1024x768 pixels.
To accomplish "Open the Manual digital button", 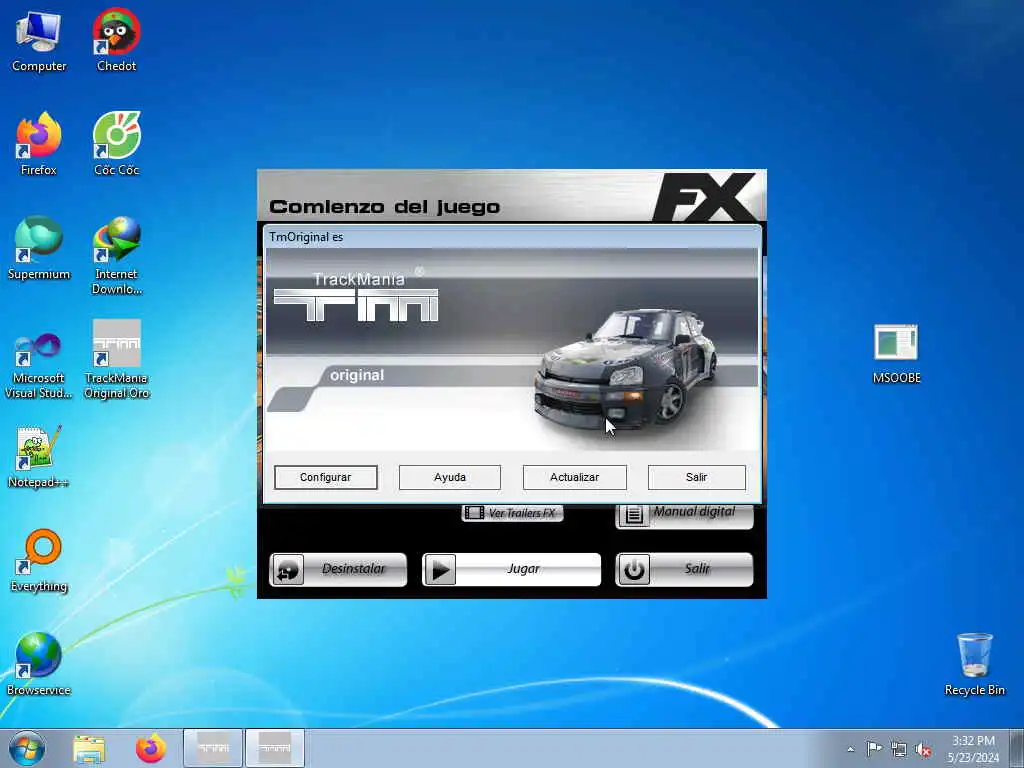I will 684,515.
